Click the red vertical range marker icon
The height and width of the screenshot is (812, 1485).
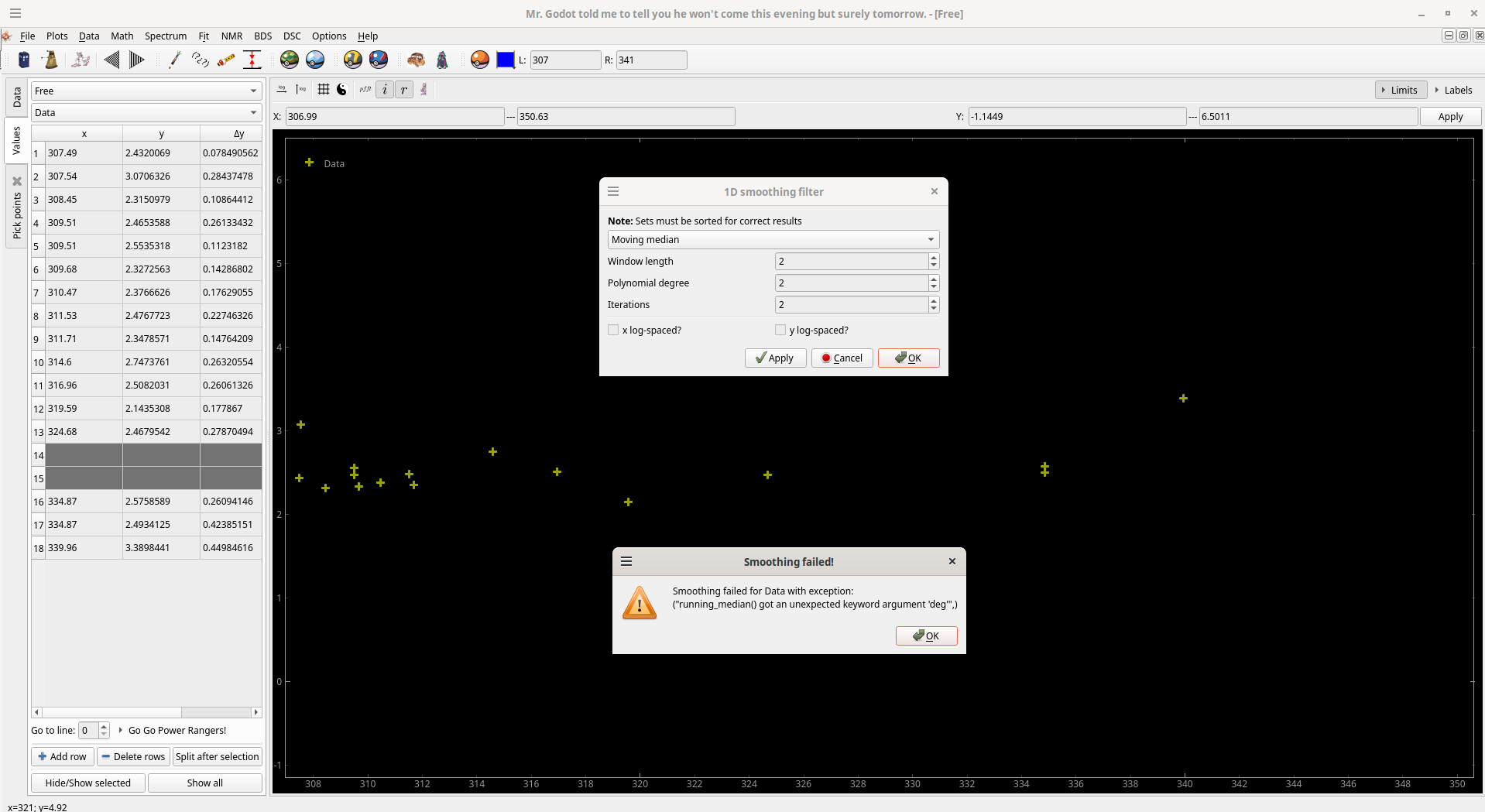point(252,60)
